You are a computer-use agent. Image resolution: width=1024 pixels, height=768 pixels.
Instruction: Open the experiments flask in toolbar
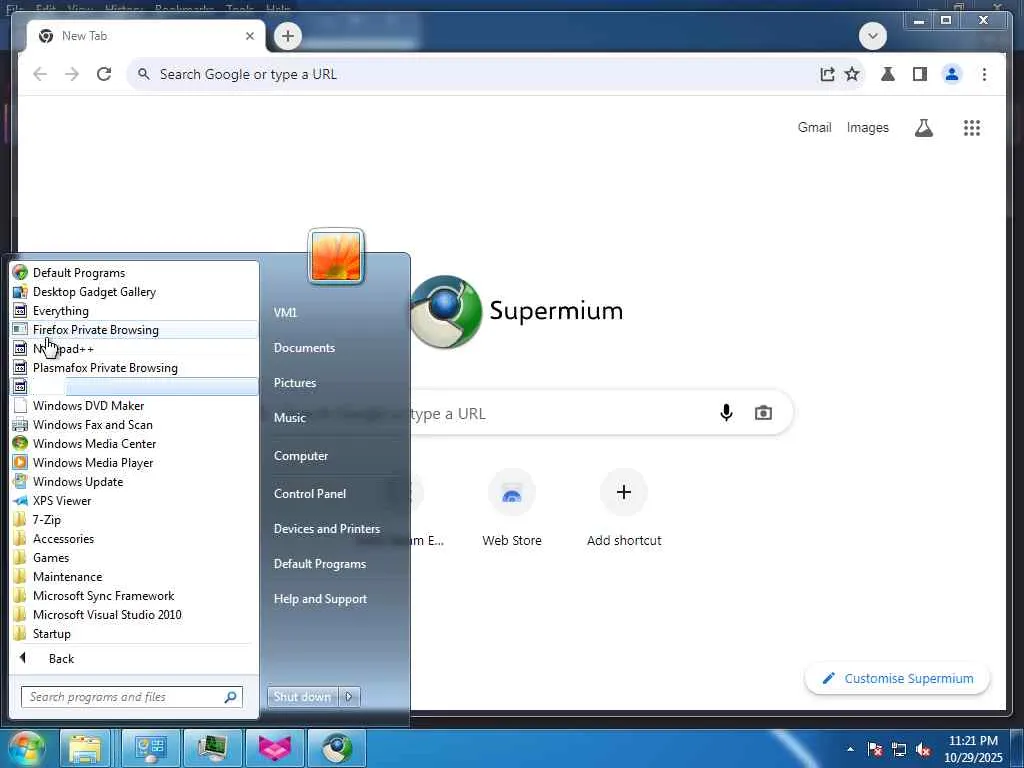click(x=888, y=74)
